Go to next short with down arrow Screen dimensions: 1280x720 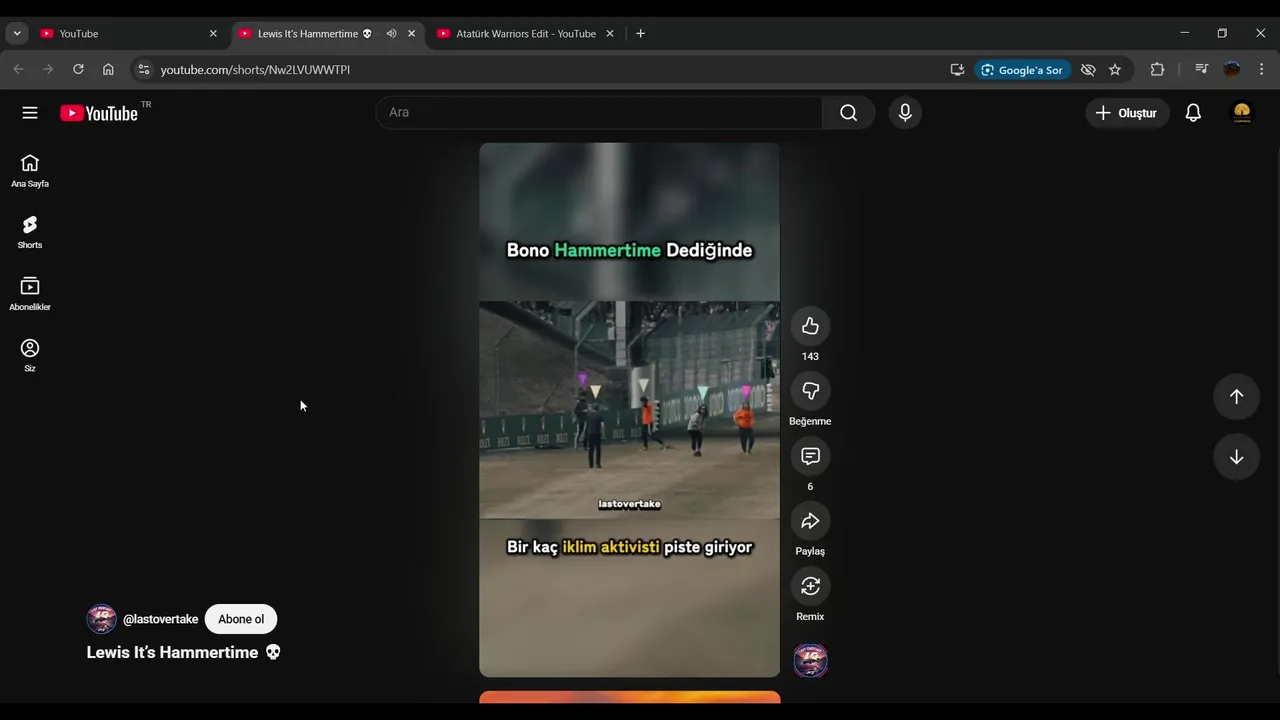point(1236,457)
